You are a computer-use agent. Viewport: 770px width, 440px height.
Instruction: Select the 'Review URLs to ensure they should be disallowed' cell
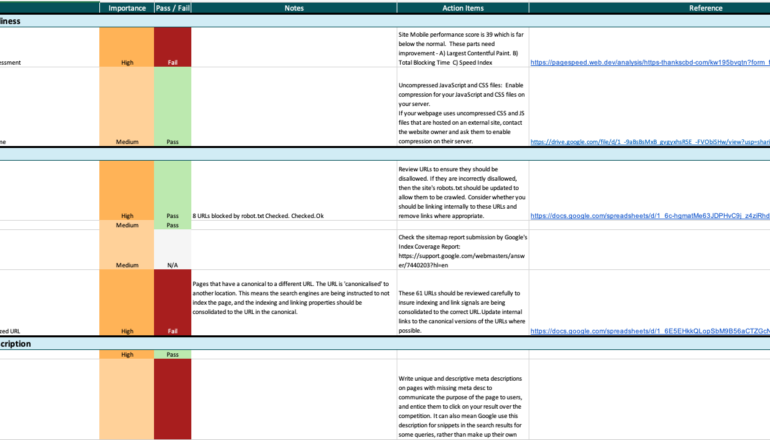coord(463,191)
